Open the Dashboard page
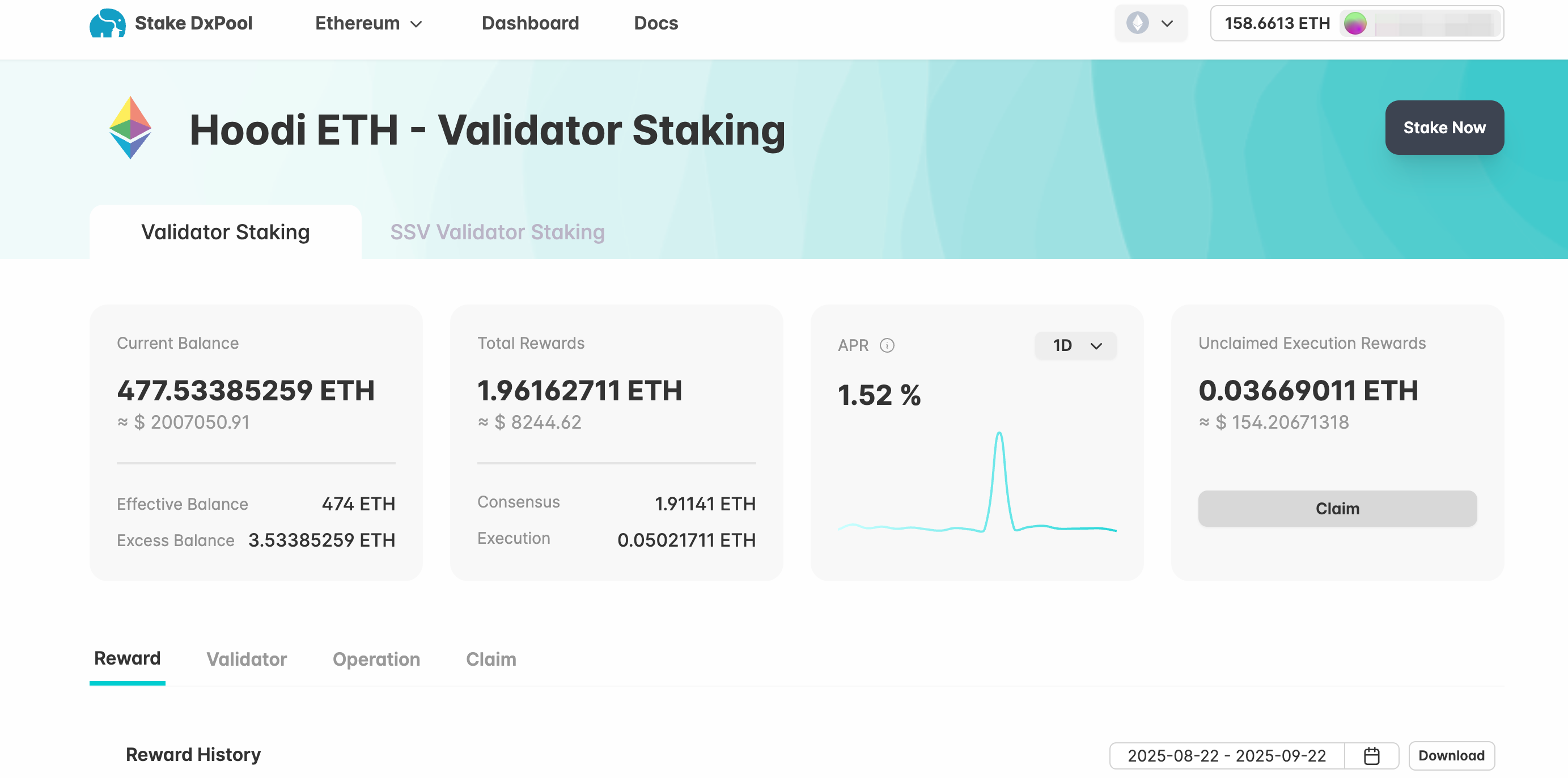The height and width of the screenshot is (778, 1568). coord(529,23)
